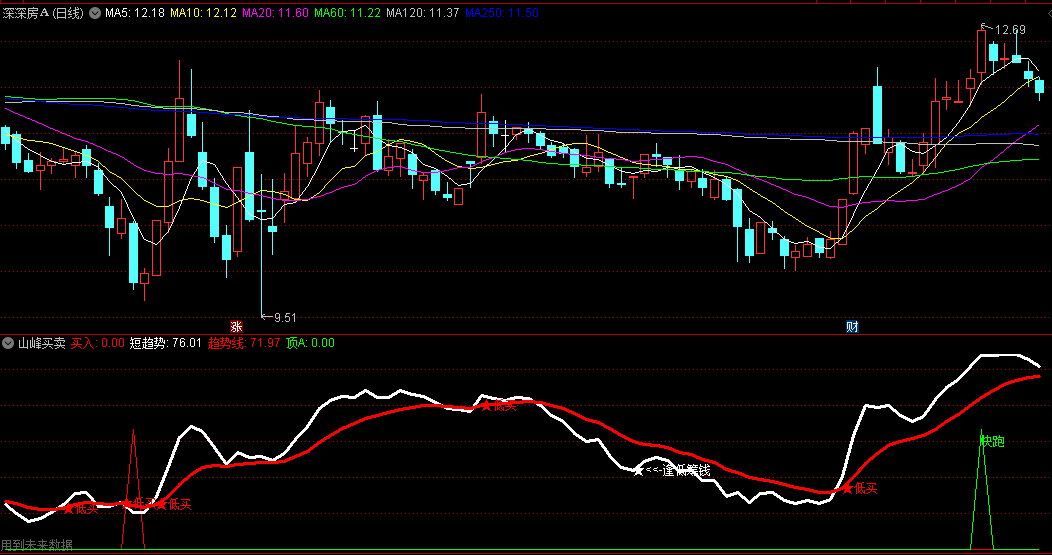The image size is (1052, 555).
Task: Select MA250: 11.50 label
Action: pyautogui.click(x=502, y=13)
